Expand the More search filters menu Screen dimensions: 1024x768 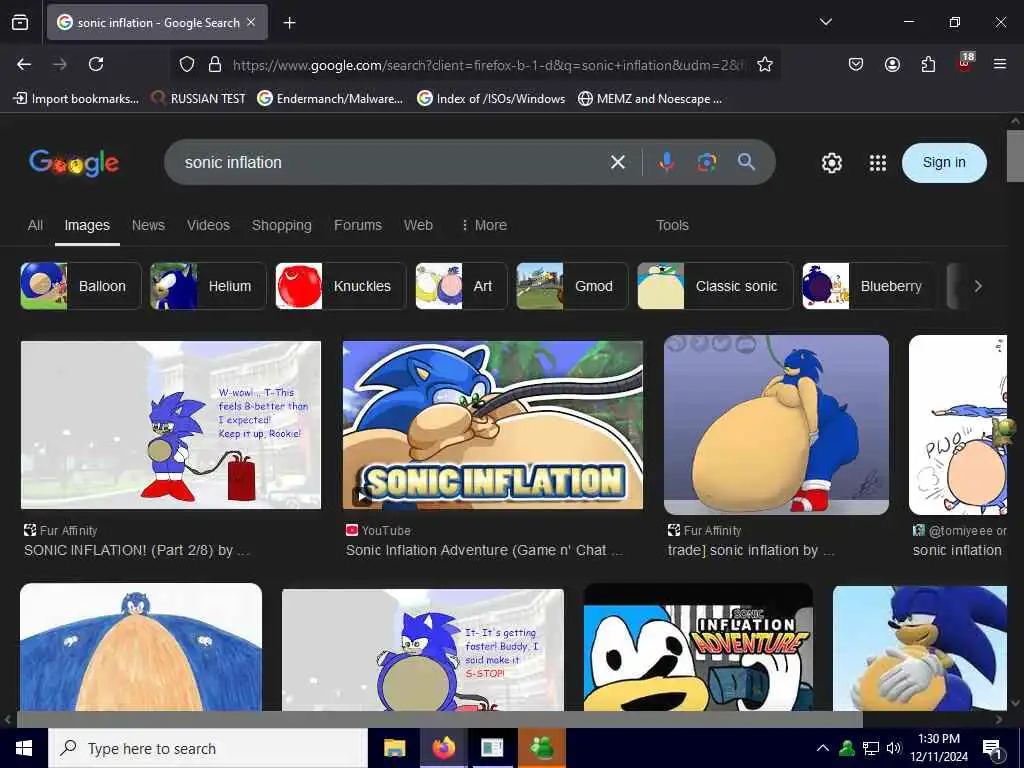pyautogui.click(x=484, y=225)
